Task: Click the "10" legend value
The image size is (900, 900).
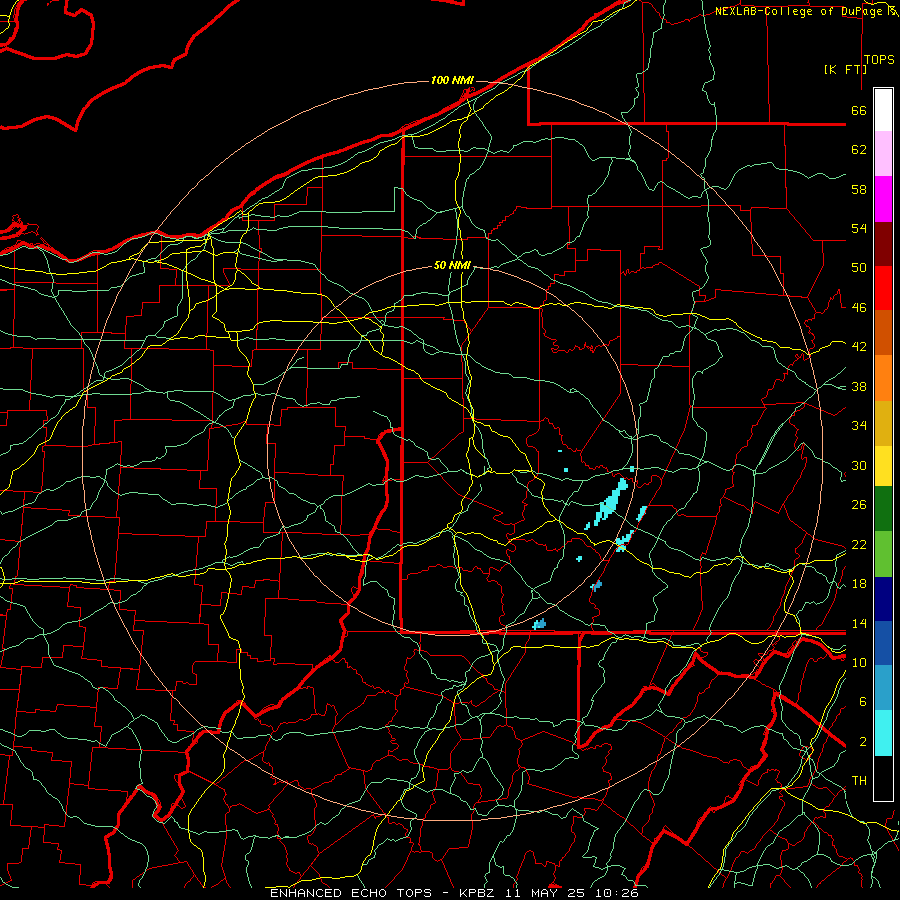Action: point(859,662)
